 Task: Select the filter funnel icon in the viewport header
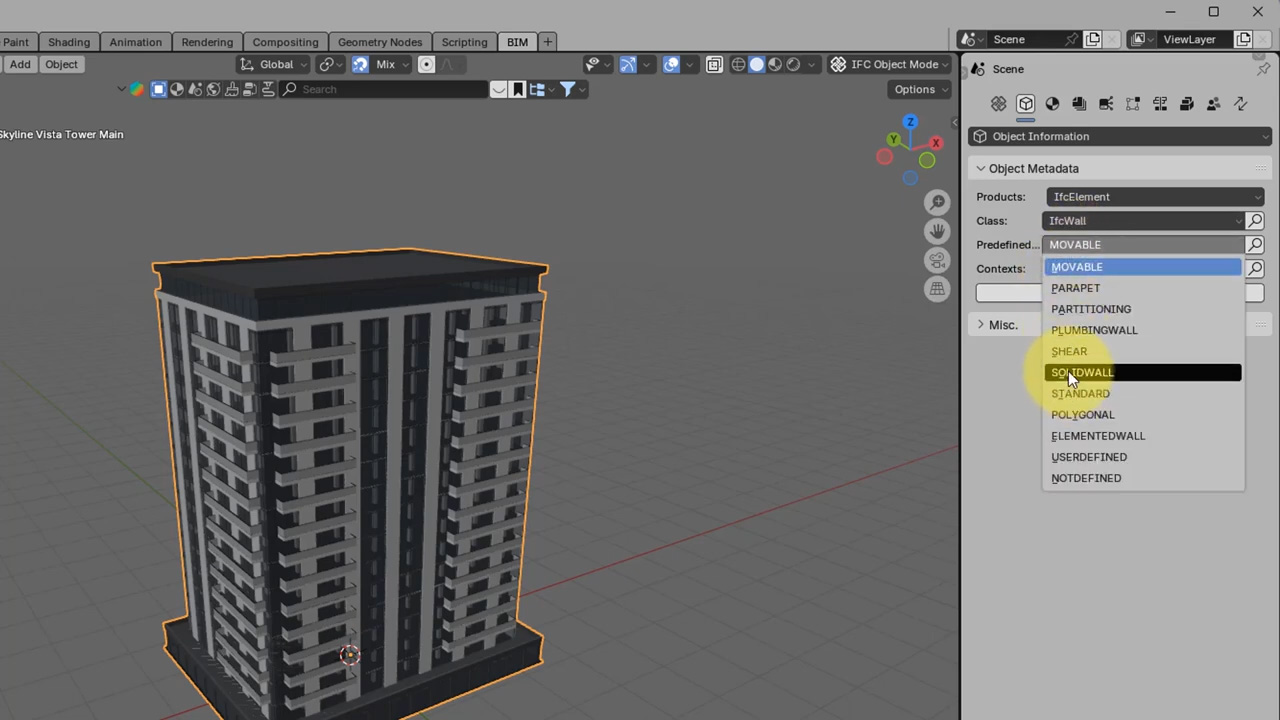point(567,89)
